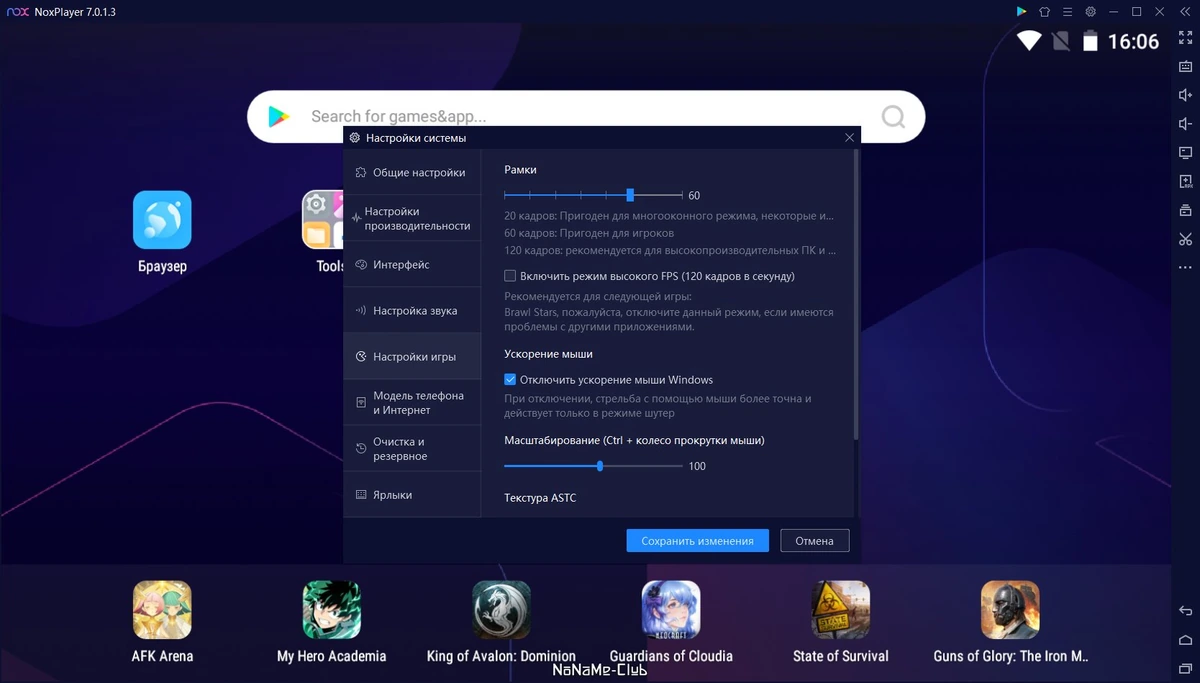Click the Ускорение мыши heading
This screenshot has width=1200, height=683.
tap(548, 354)
